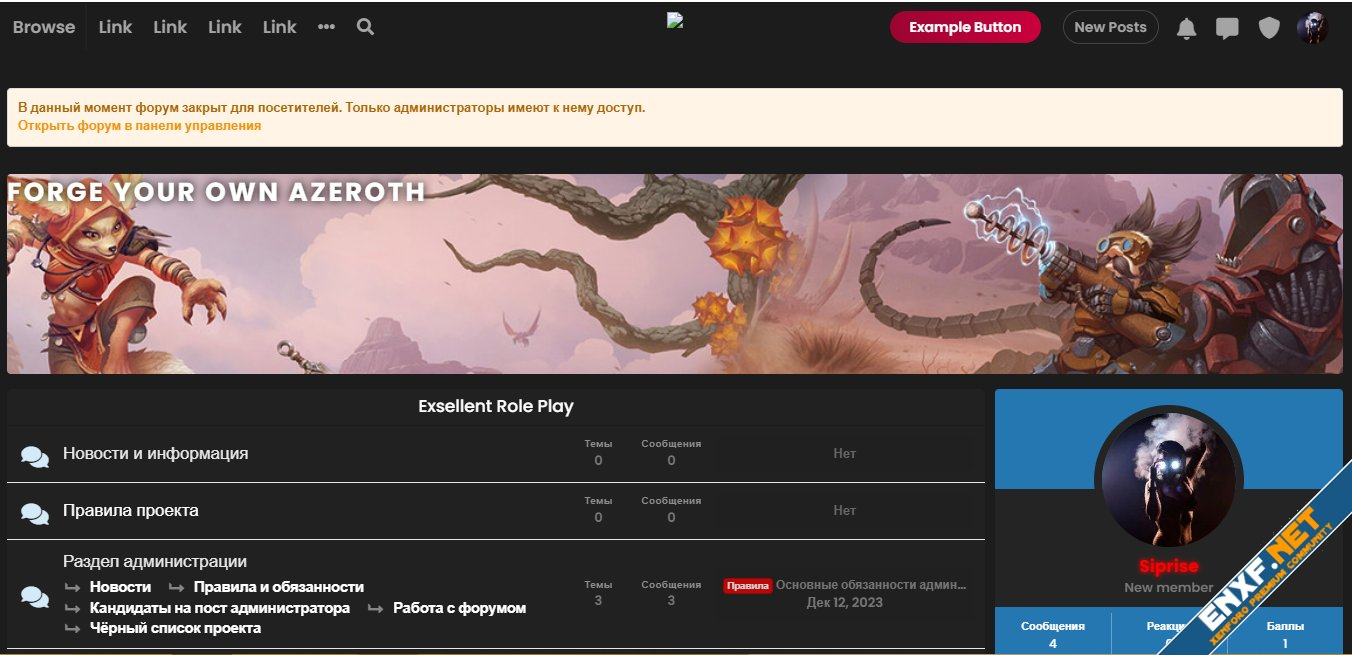This screenshot has width=1352, height=655.
Task: Click the moderator shield icon
Action: point(1269,28)
